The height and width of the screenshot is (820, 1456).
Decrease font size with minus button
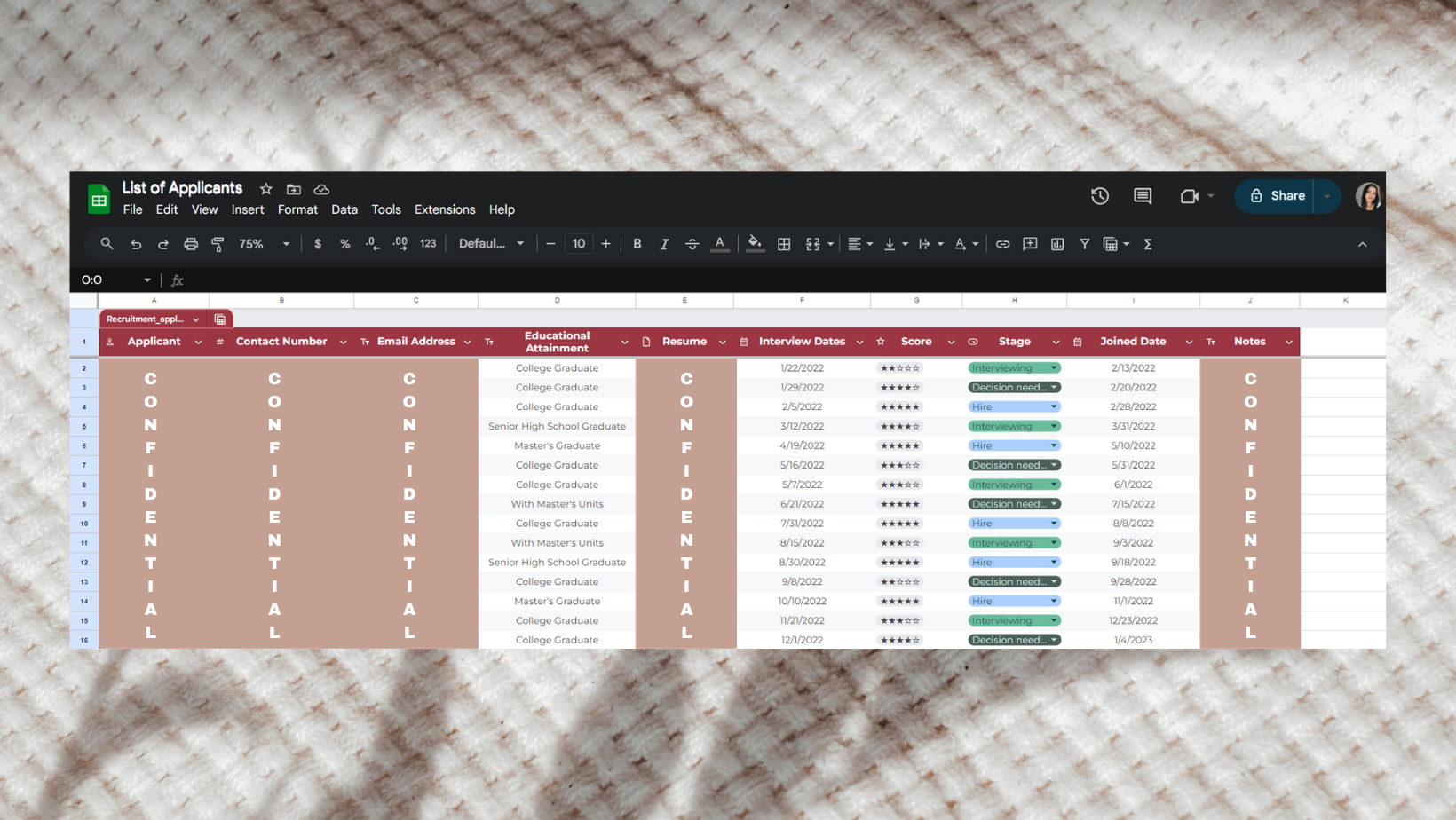[x=550, y=244]
